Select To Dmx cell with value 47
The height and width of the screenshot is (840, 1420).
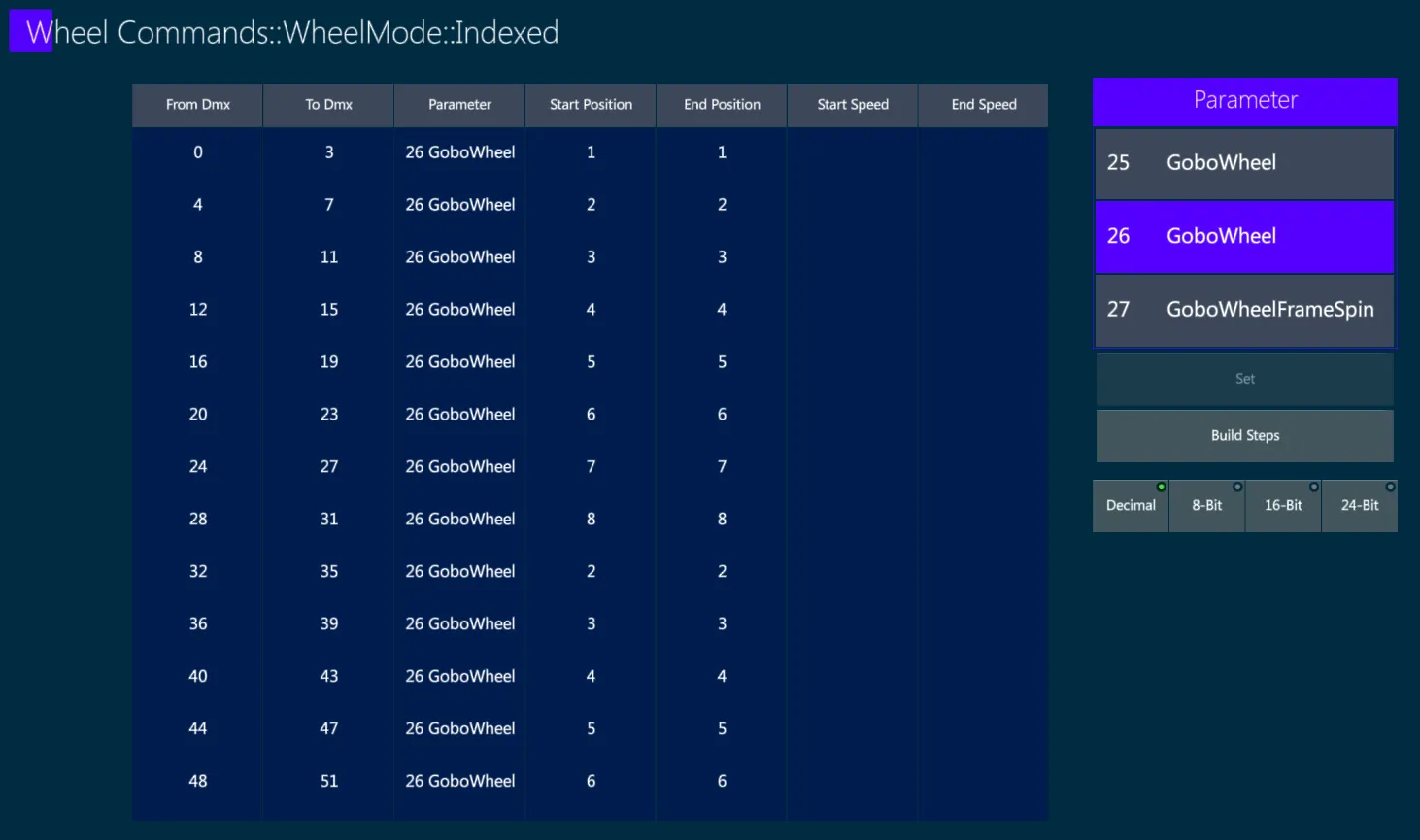pyautogui.click(x=329, y=729)
